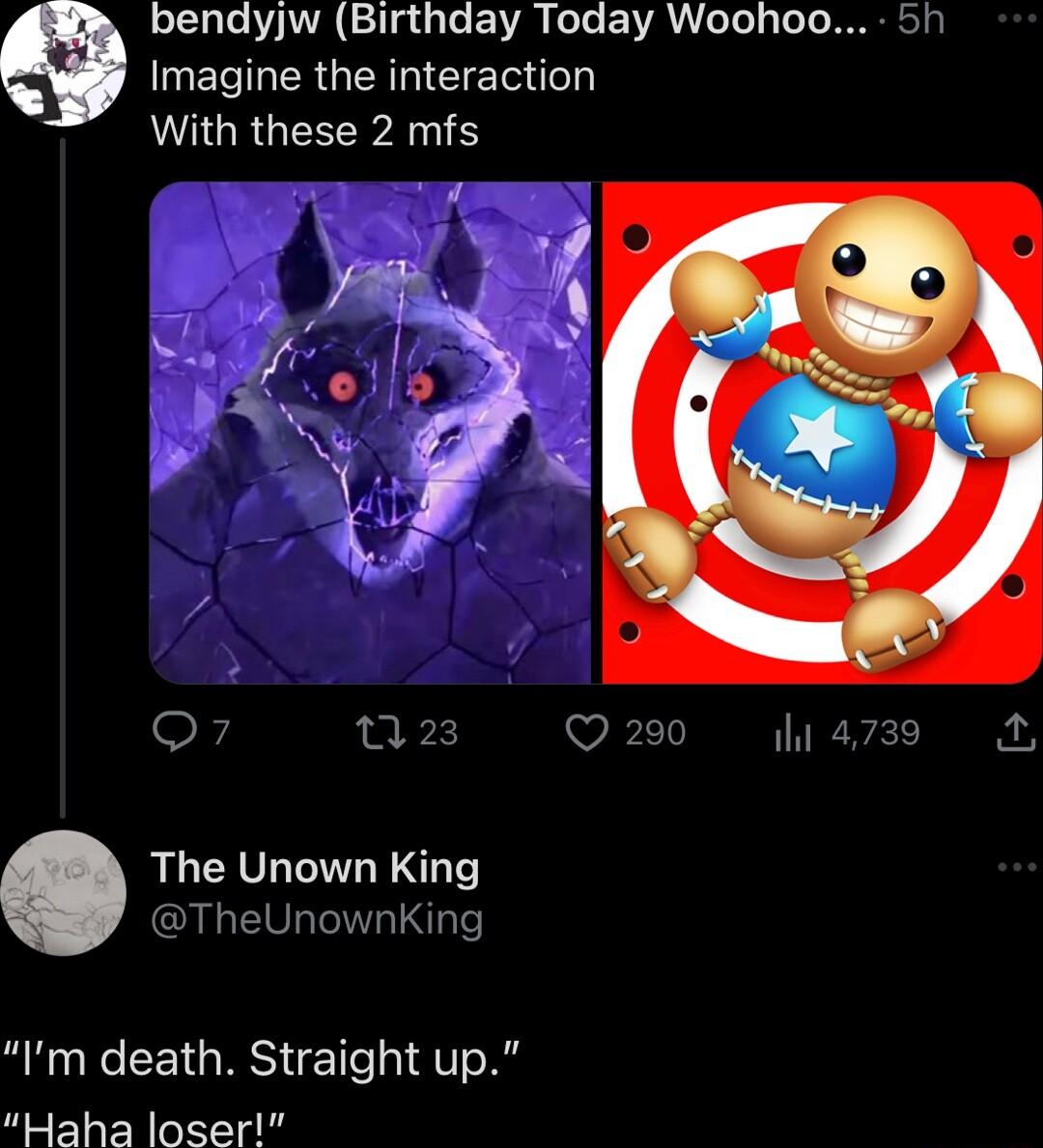Open the Kick the Buddy image
The height and width of the screenshot is (1148, 1043).
pyautogui.click(x=822, y=433)
